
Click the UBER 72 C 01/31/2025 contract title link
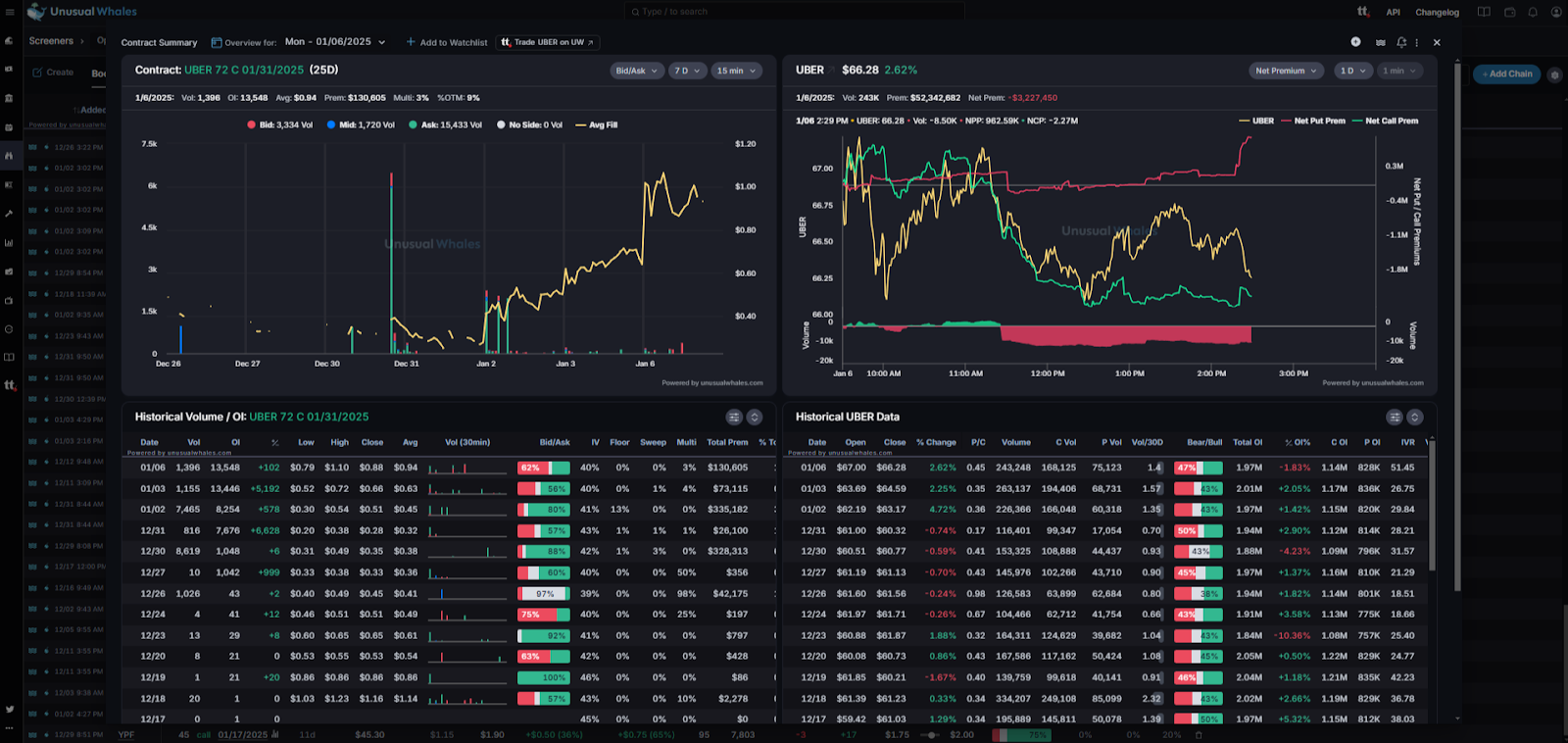[x=244, y=71]
